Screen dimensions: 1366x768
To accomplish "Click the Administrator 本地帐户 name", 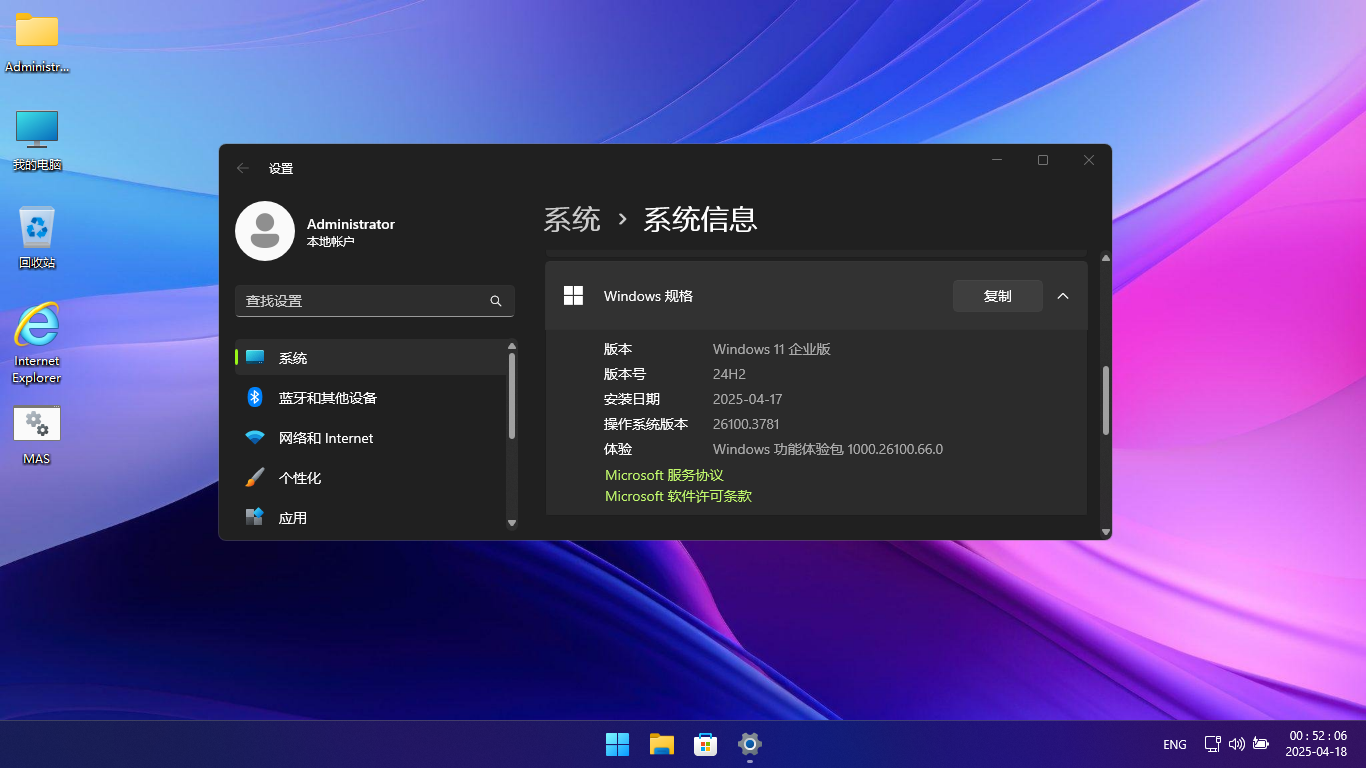I will pyautogui.click(x=351, y=232).
